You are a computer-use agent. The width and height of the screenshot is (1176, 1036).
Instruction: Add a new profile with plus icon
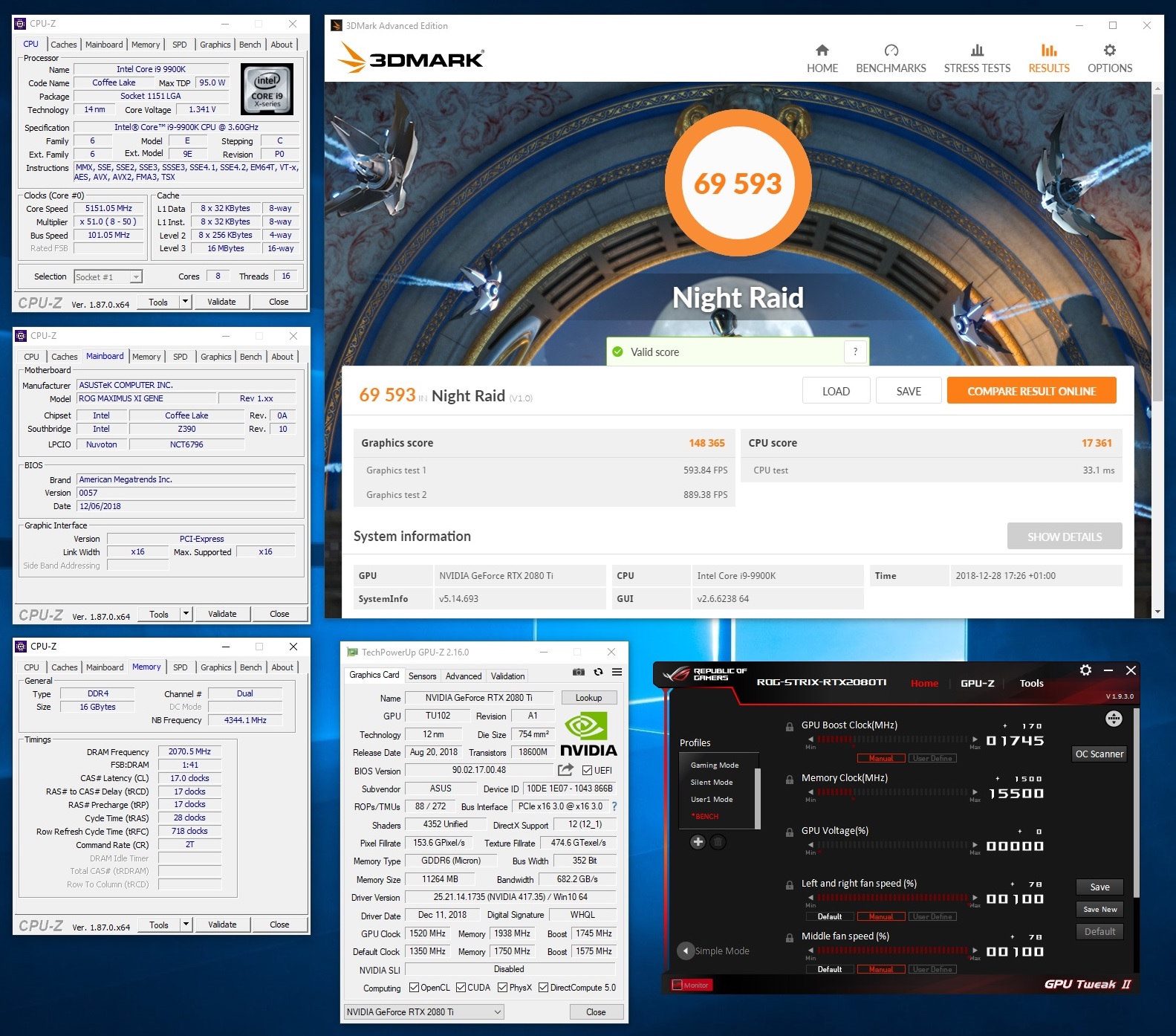[698, 842]
